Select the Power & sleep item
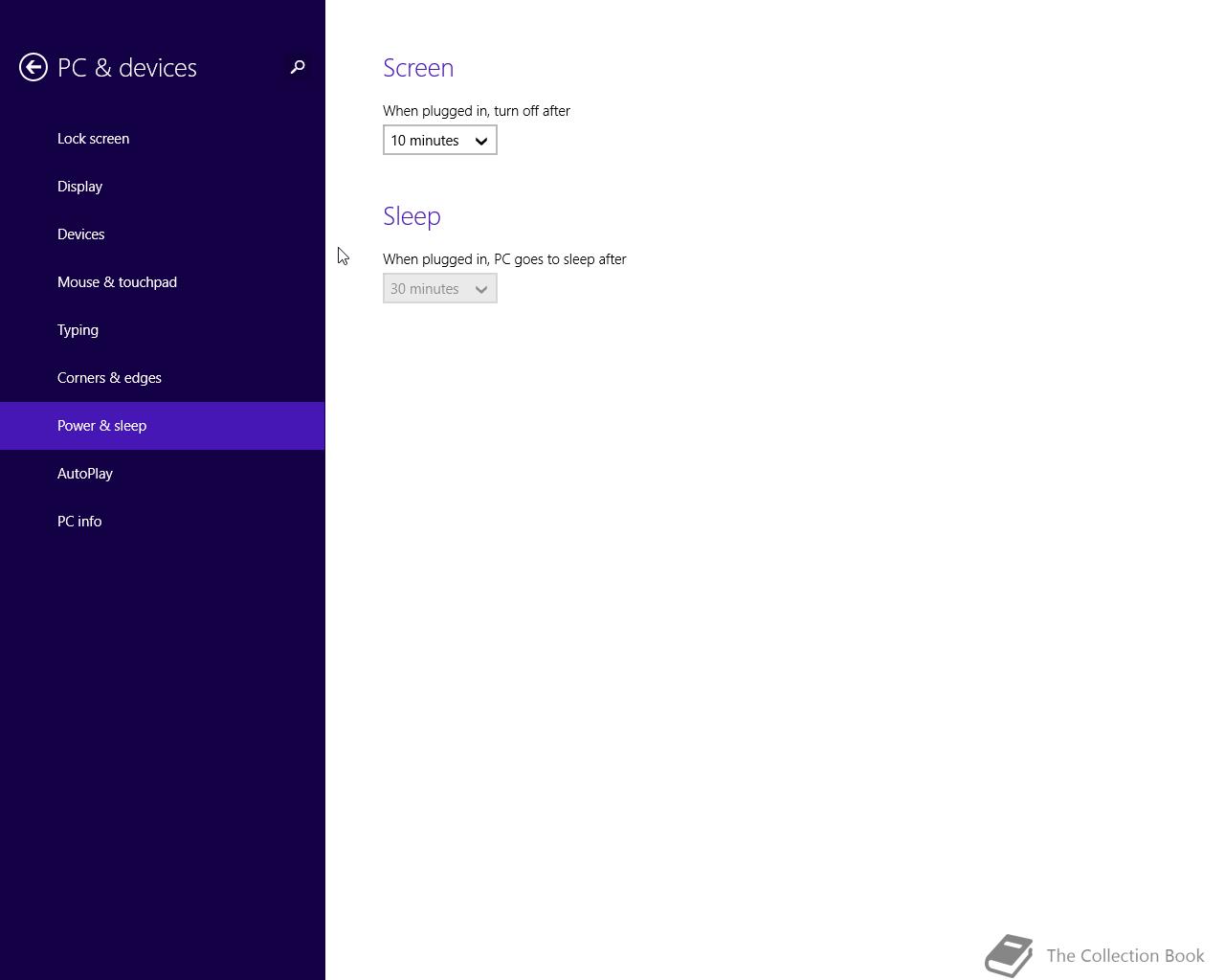The height and width of the screenshot is (980, 1225). [163, 426]
